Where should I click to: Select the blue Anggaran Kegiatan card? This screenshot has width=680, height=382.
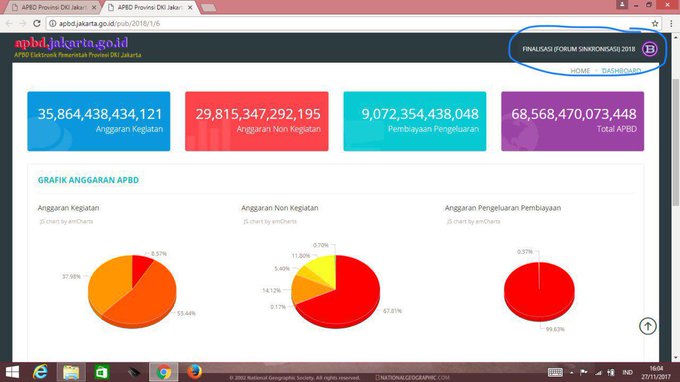point(99,121)
